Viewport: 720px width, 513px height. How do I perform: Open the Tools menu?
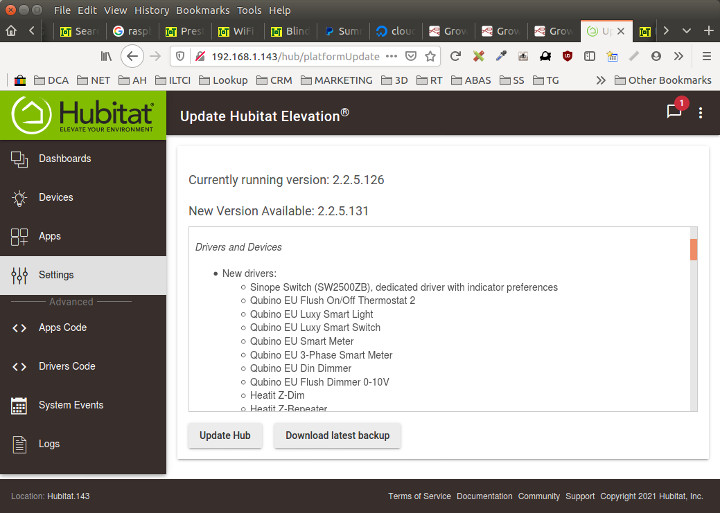pos(249,10)
